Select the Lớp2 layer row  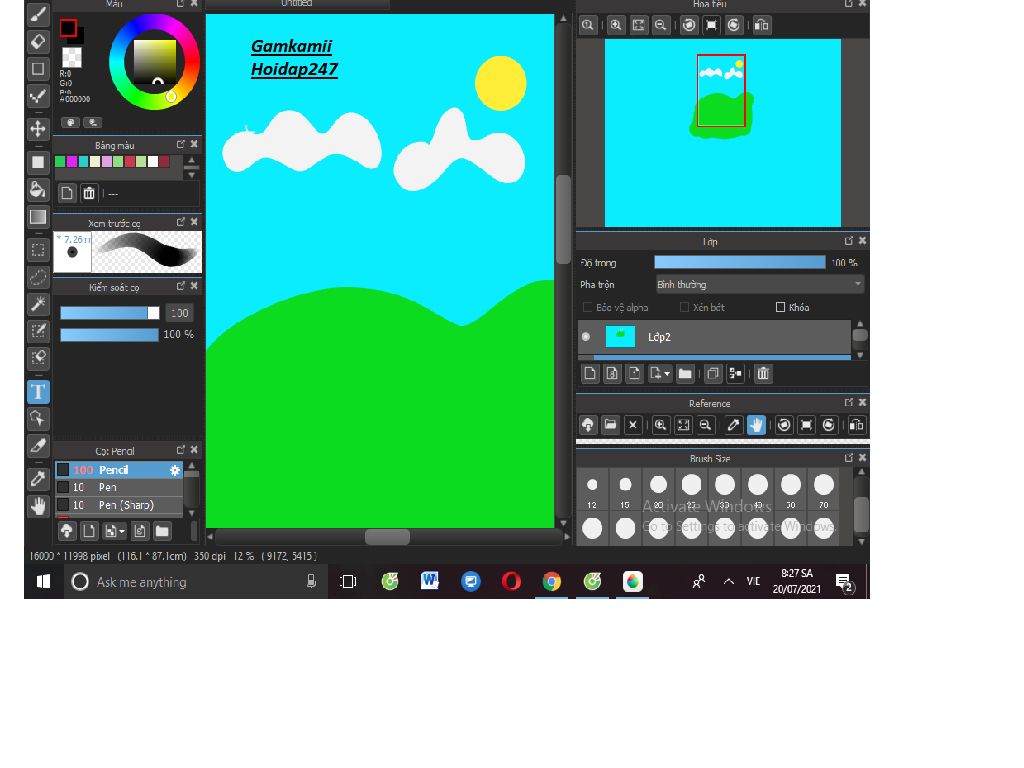[714, 337]
